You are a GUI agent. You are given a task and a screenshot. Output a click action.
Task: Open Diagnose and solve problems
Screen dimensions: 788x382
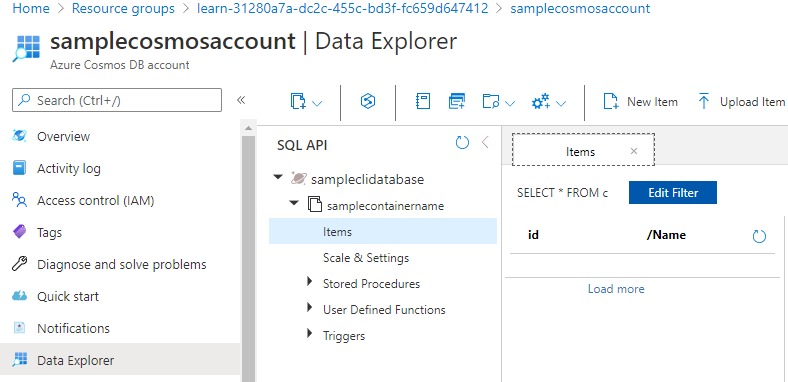click(x=121, y=264)
